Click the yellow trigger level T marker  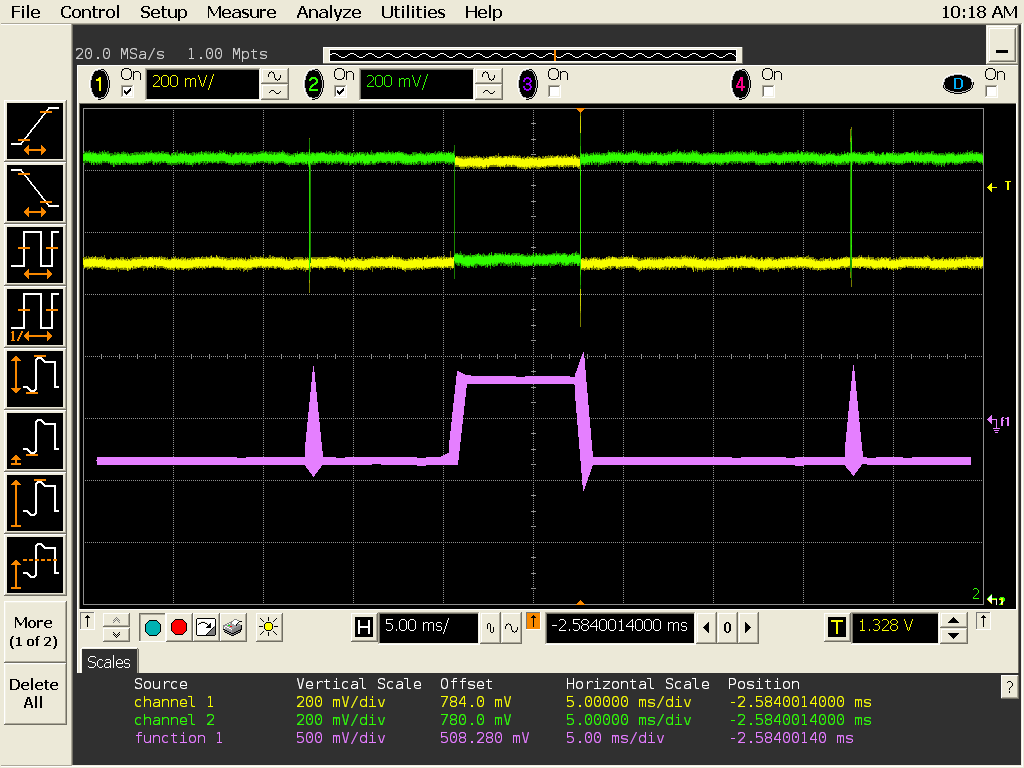tap(1000, 187)
